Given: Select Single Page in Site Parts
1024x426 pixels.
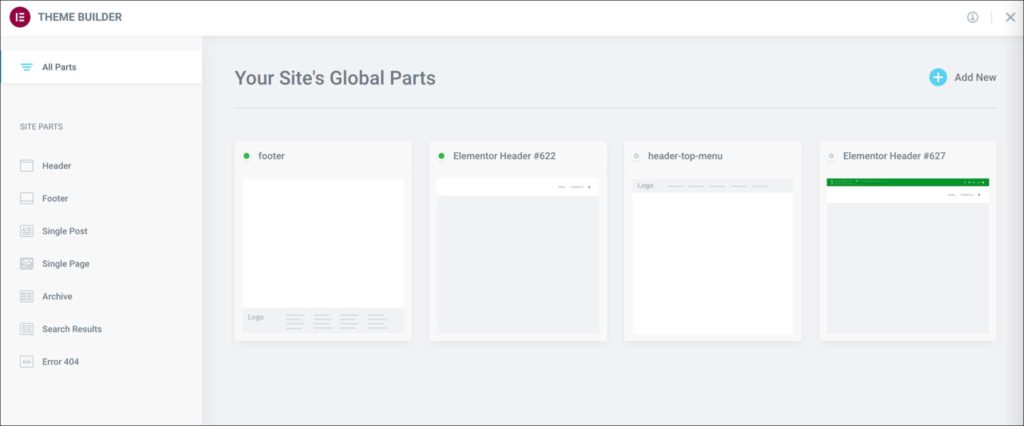Looking at the screenshot, I should [66, 264].
